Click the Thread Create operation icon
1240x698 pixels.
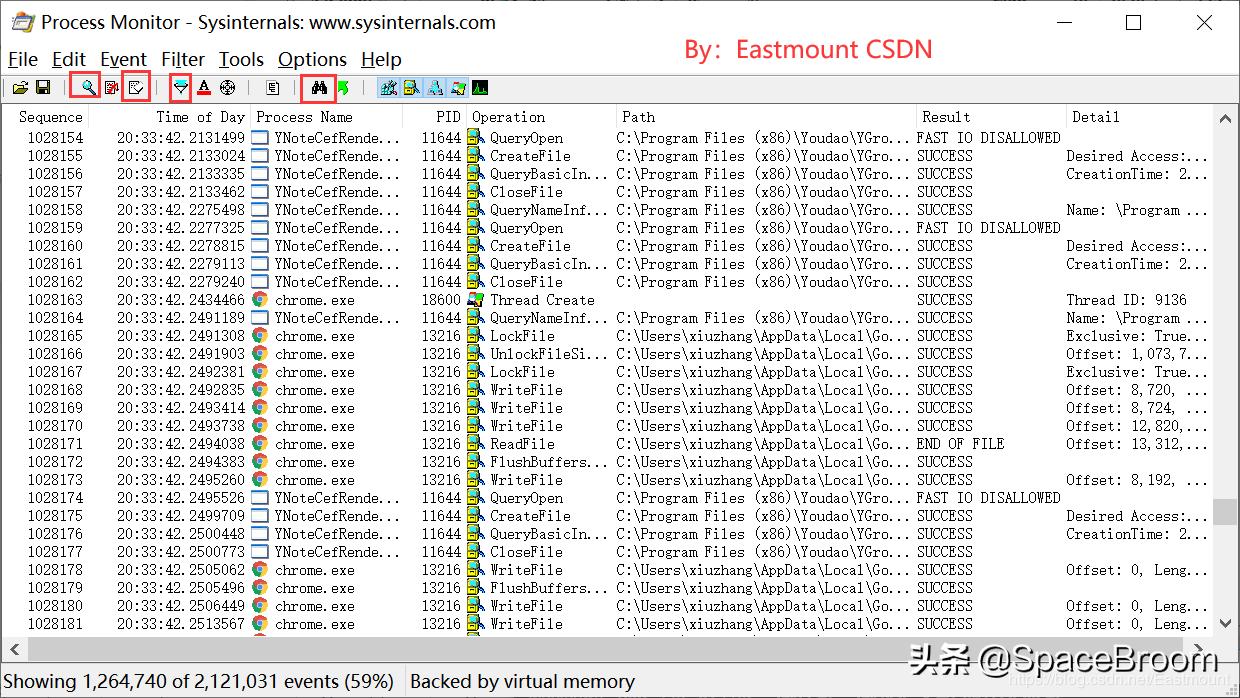pos(476,299)
